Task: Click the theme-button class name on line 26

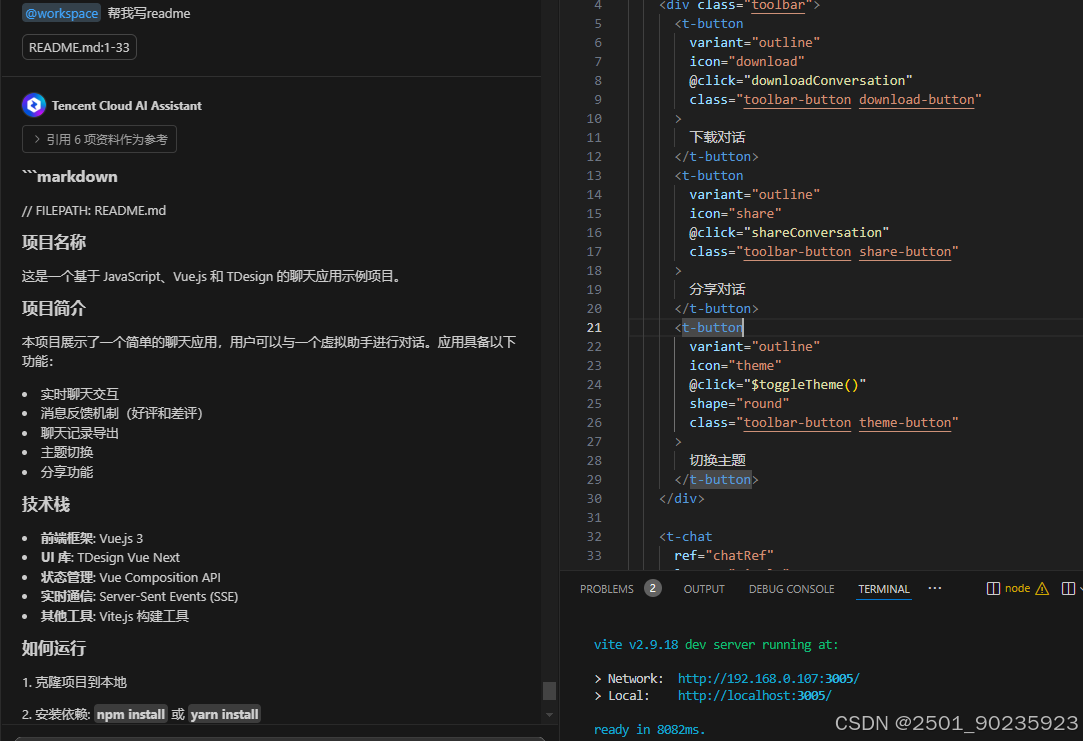Action: point(905,423)
